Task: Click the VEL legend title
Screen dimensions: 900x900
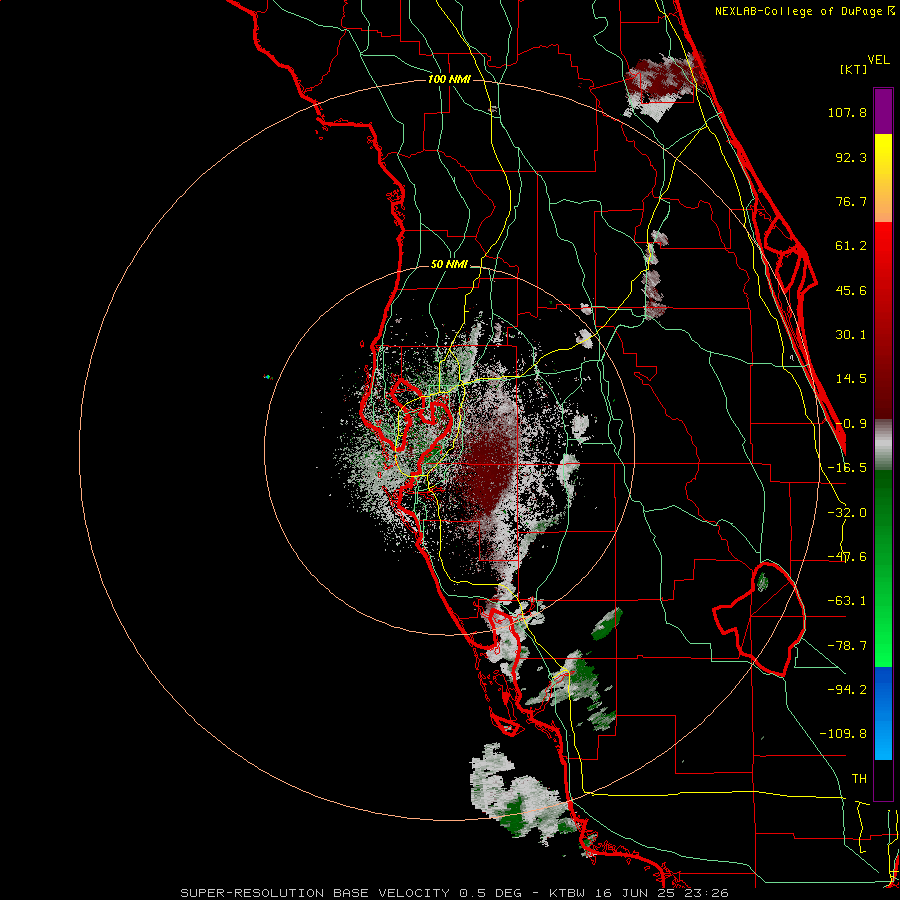Action: [x=878, y=60]
